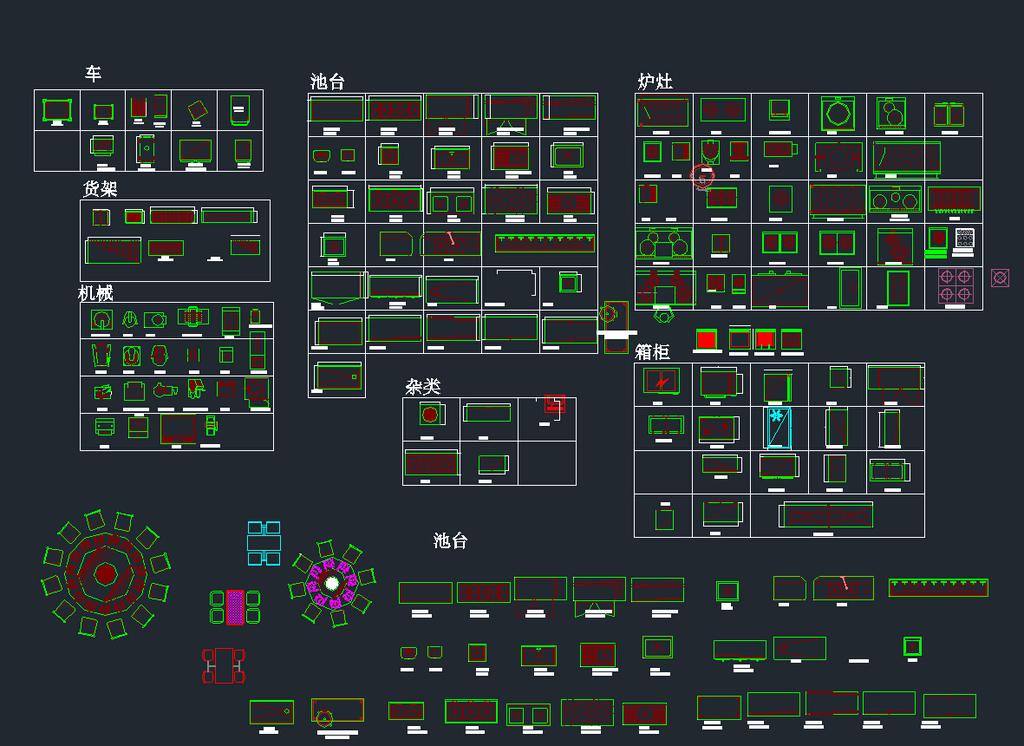Click the 车 section heading
Image resolution: width=1024 pixels, height=746 pixels.
coord(93,74)
